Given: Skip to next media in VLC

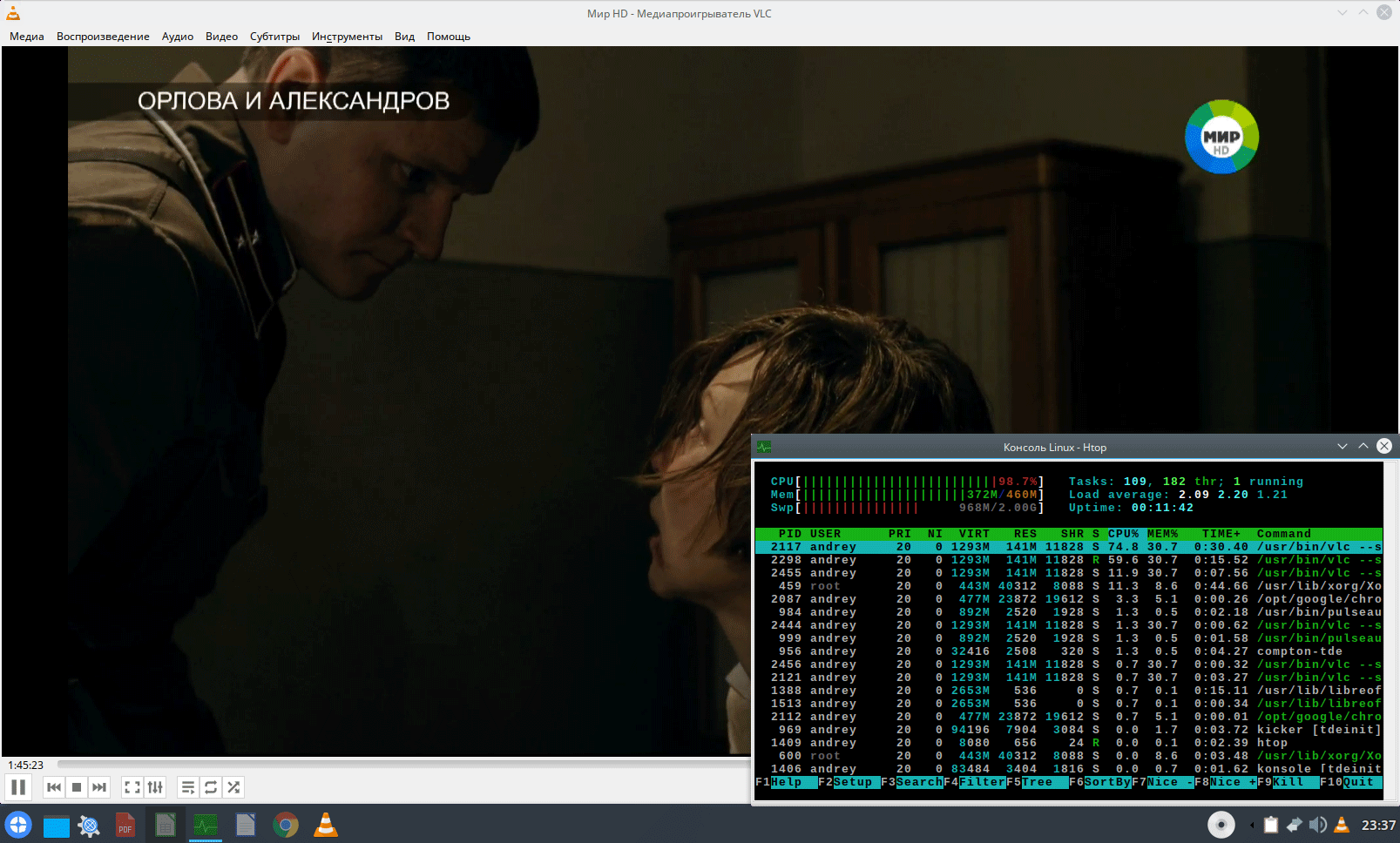Looking at the screenshot, I should coord(99,787).
